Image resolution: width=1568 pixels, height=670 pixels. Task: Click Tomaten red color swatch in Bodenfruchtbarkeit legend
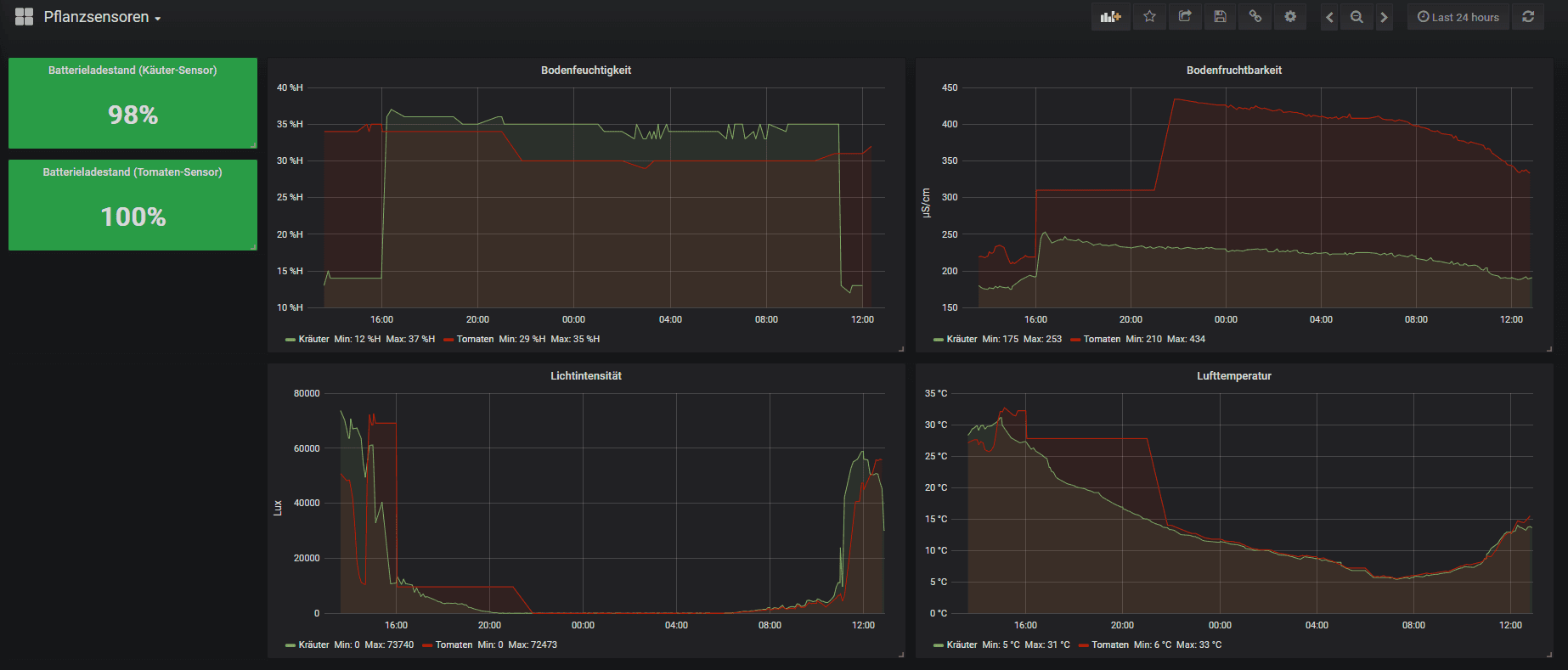[1075, 340]
